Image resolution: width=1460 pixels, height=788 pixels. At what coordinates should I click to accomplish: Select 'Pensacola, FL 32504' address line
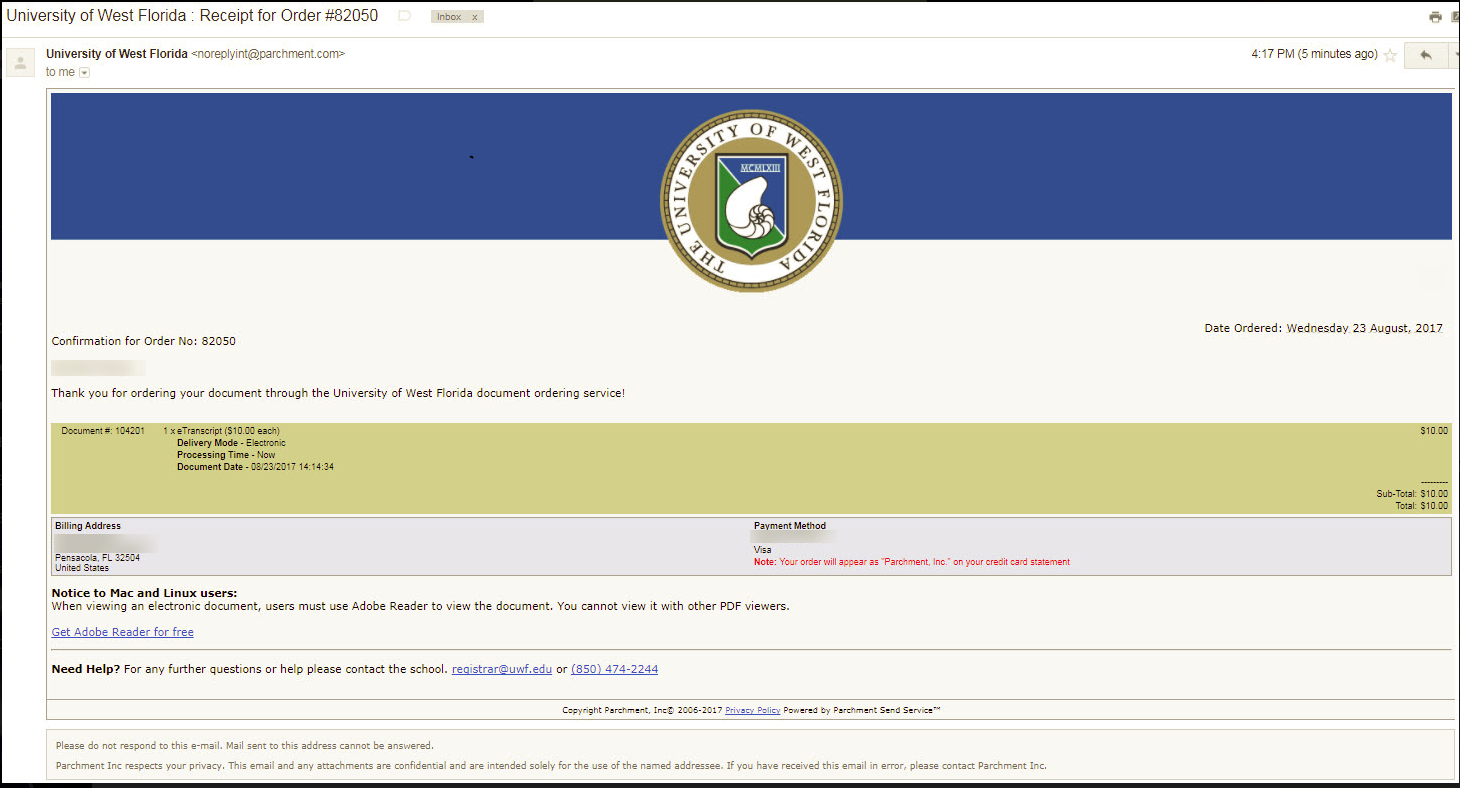pos(97,558)
